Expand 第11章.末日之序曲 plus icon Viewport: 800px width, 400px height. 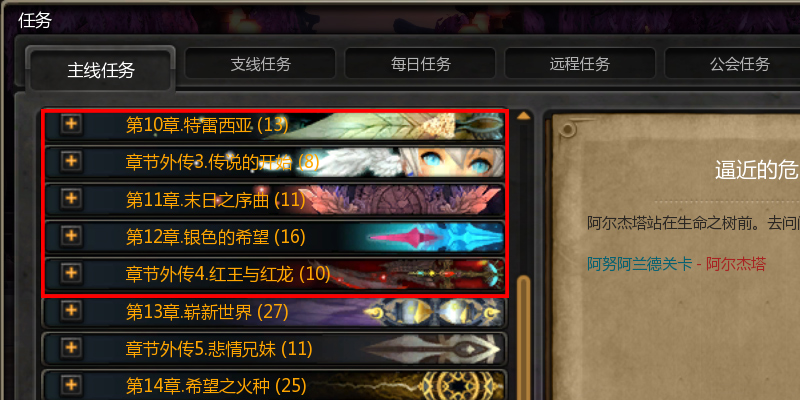(71, 198)
